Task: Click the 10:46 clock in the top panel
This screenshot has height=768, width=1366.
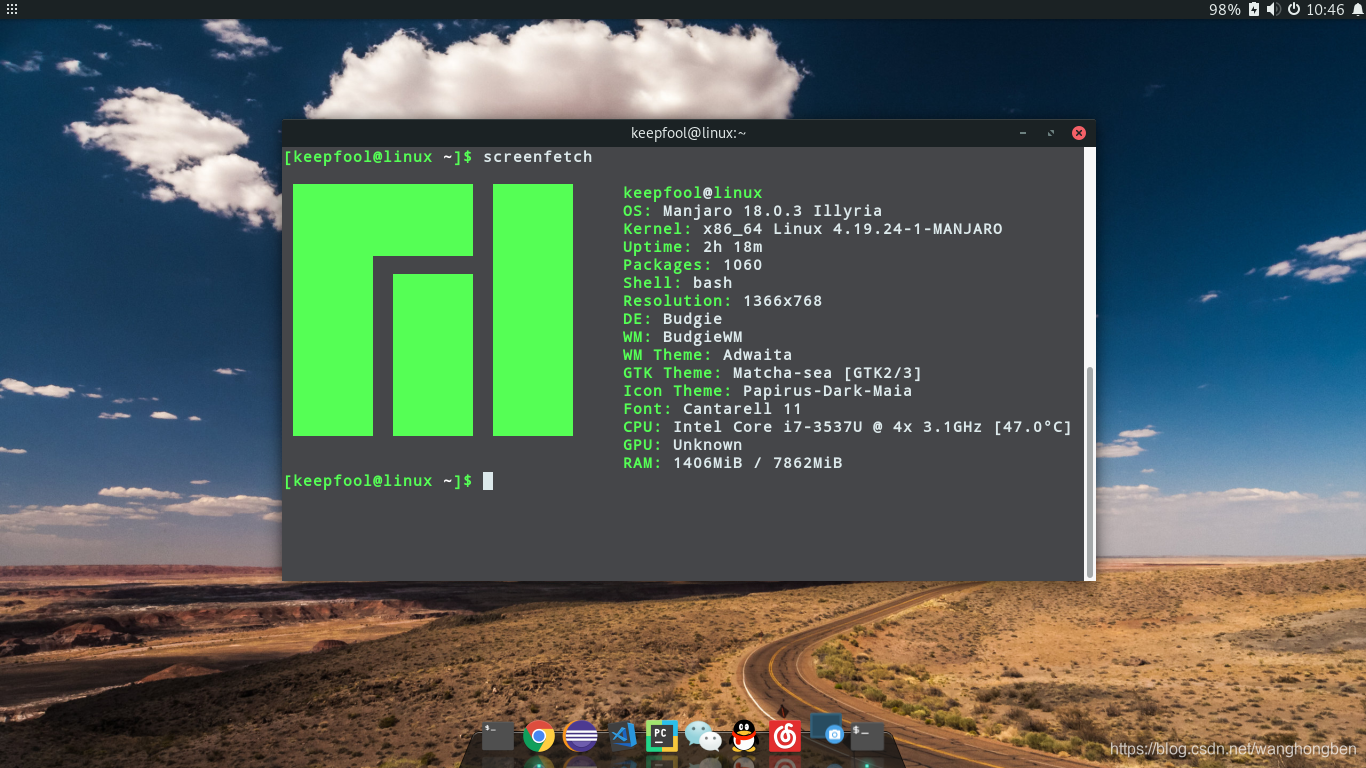Action: [x=1325, y=9]
